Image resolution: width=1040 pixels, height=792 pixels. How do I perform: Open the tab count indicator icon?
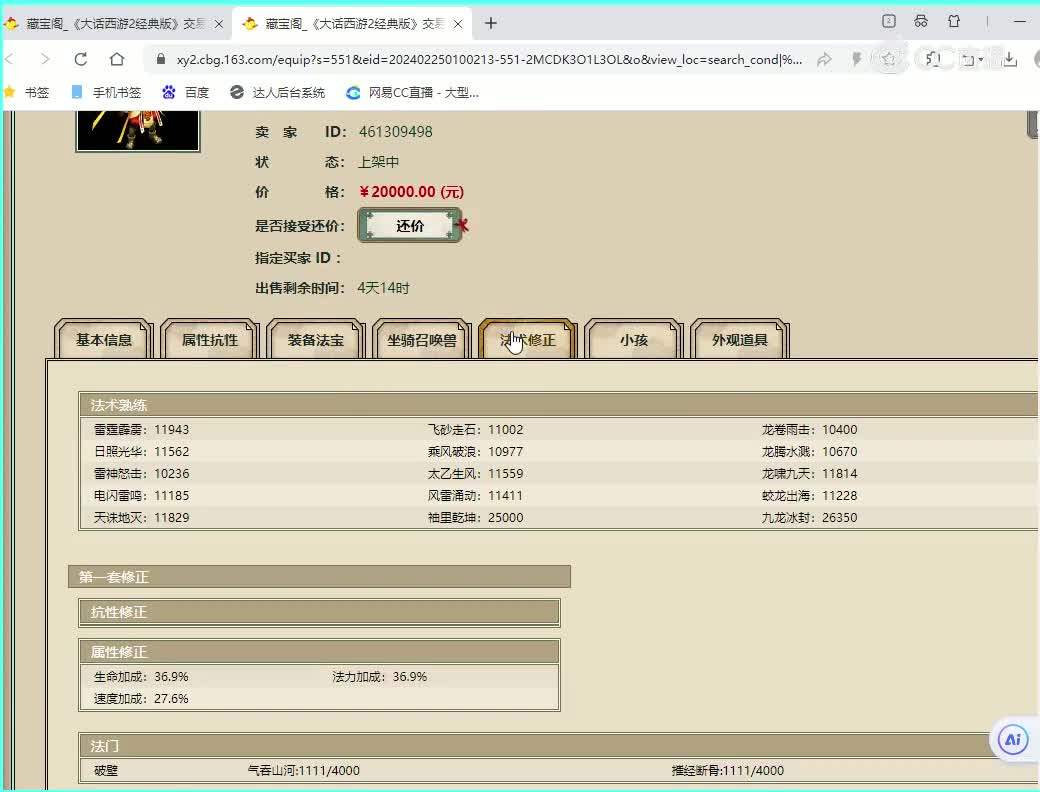point(889,21)
